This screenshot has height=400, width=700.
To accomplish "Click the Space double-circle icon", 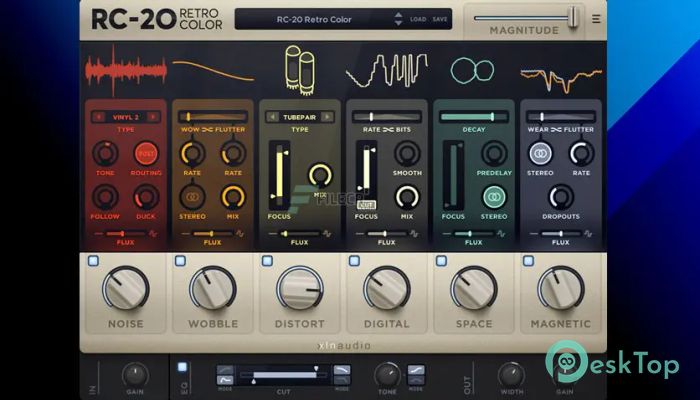I will coord(472,71).
